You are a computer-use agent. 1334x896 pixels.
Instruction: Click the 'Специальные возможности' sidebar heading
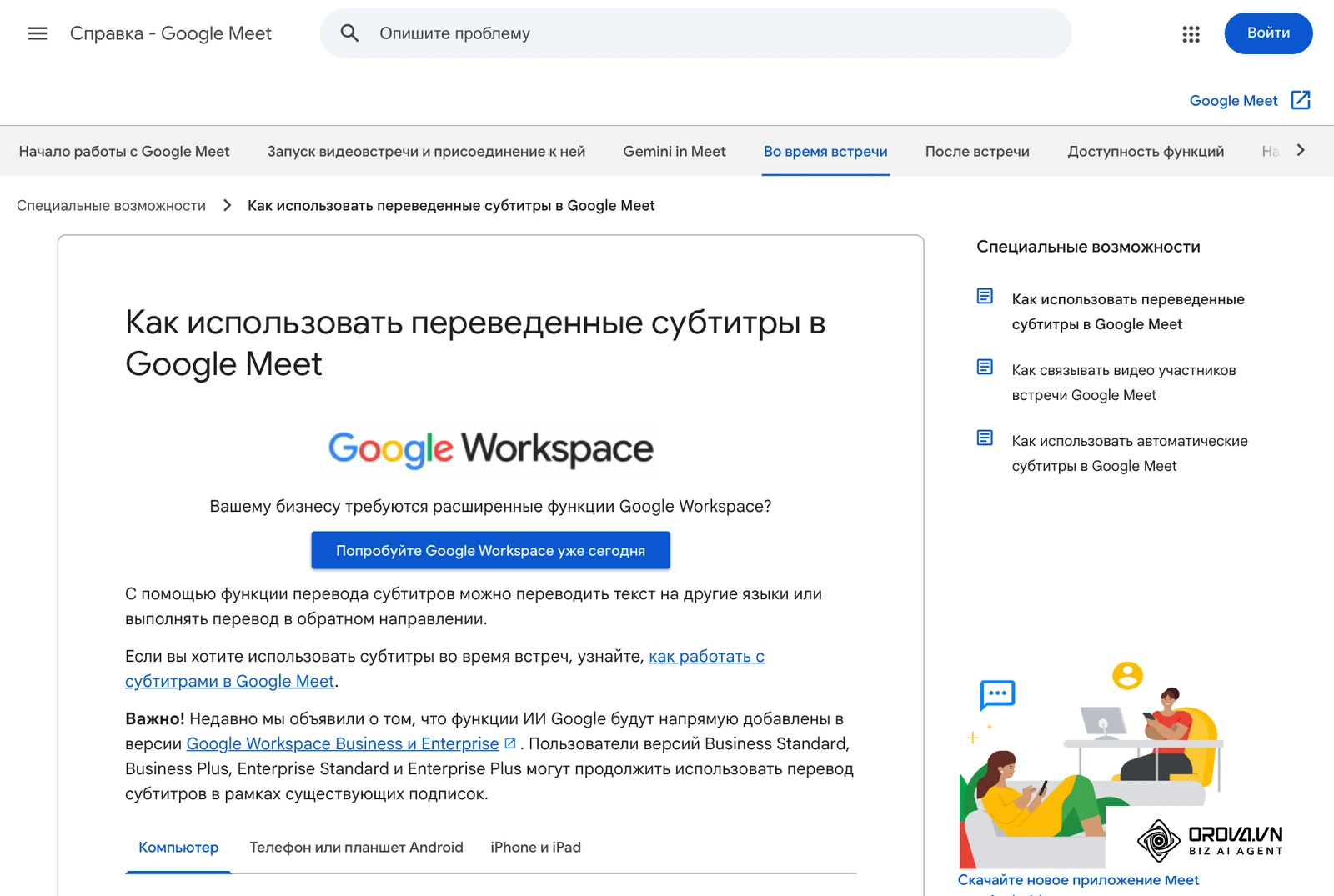coord(1088,247)
